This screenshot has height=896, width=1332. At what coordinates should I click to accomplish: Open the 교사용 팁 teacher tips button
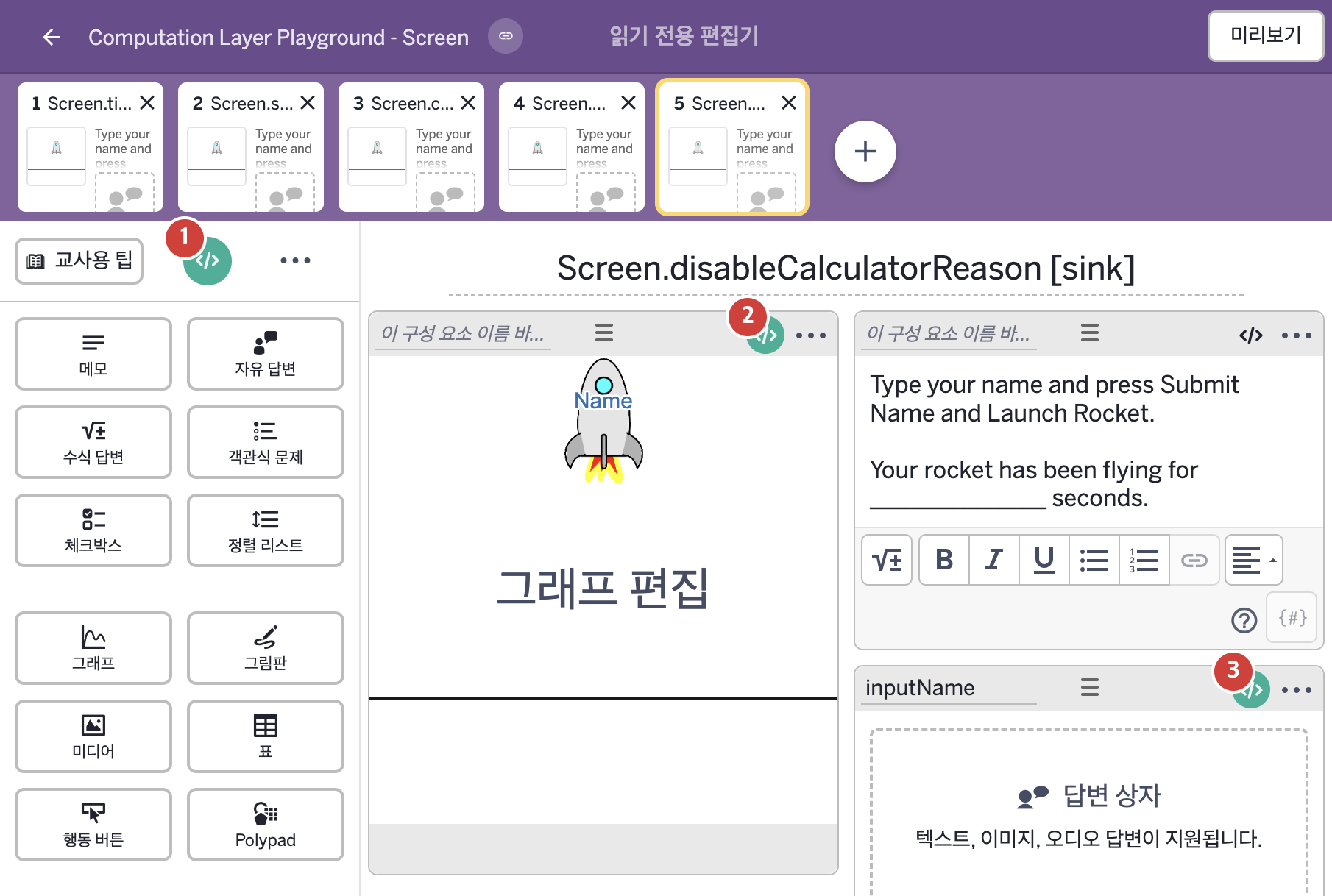click(79, 260)
